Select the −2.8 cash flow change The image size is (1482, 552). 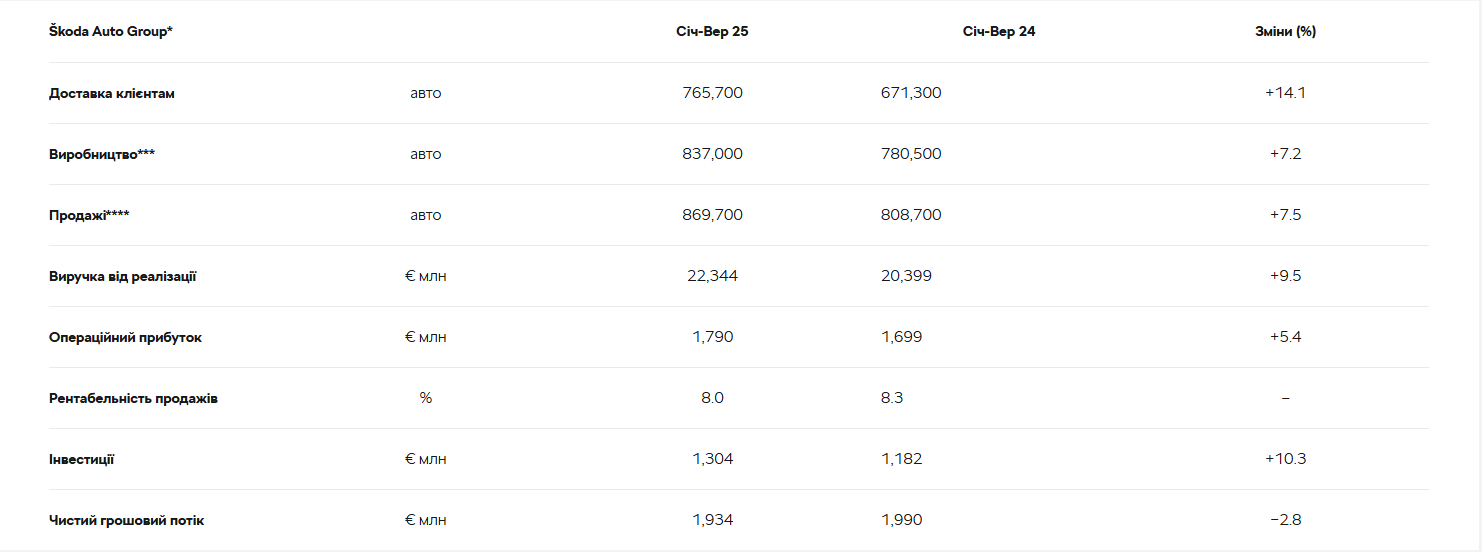1285,520
